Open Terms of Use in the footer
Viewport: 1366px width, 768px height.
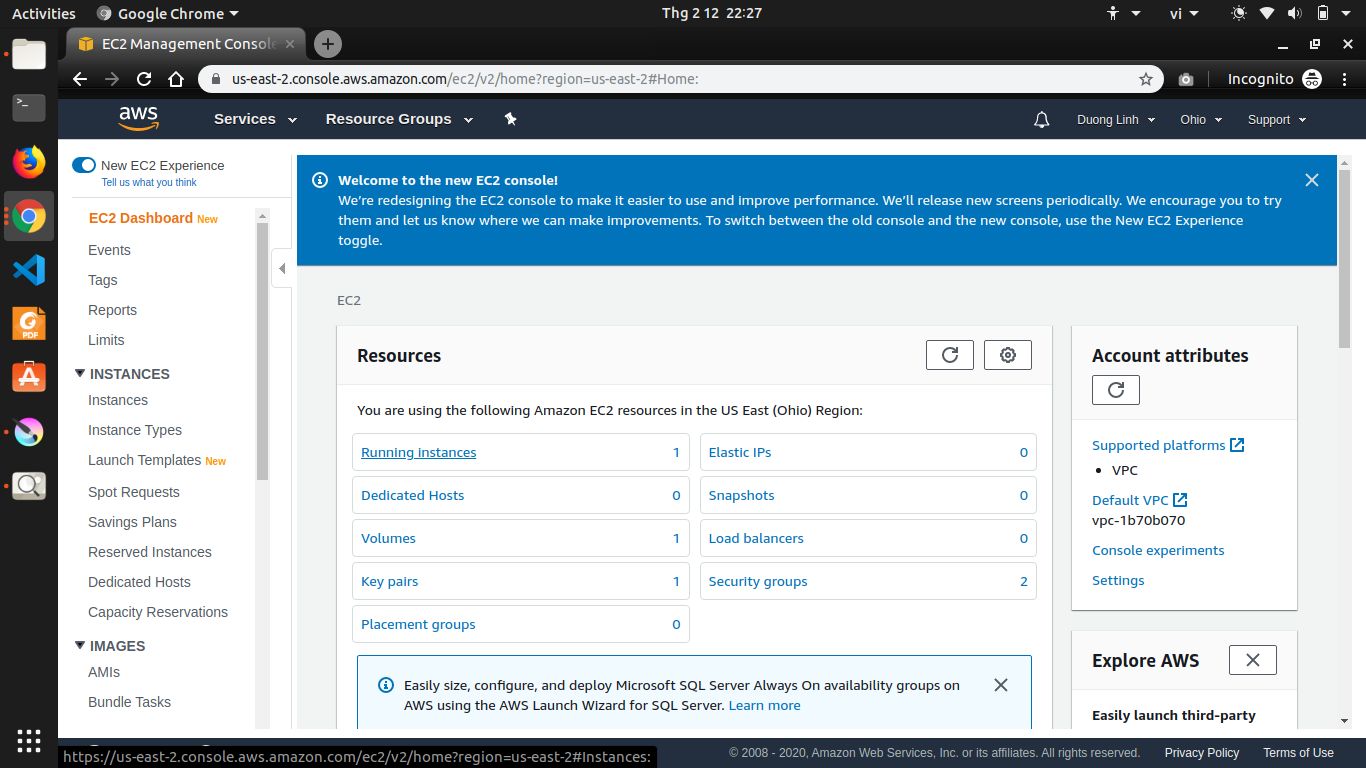1298,753
